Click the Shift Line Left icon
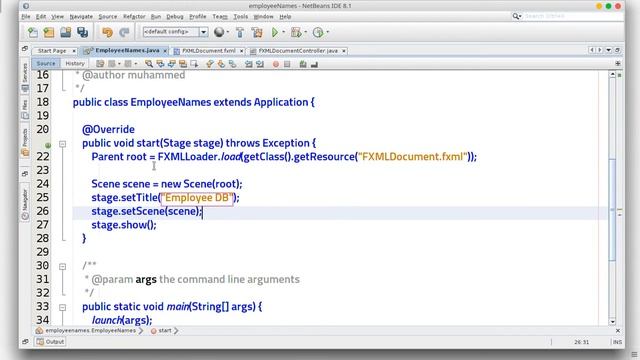The image size is (640, 360). tap(249, 64)
